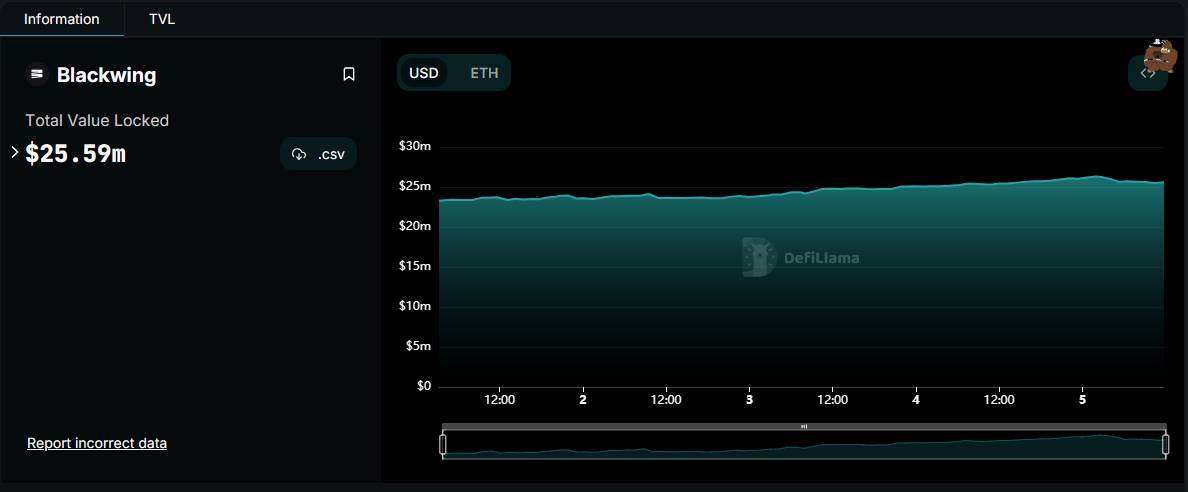
Task: Expand the Total Value Locked breakdown
Action: [x=15, y=152]
